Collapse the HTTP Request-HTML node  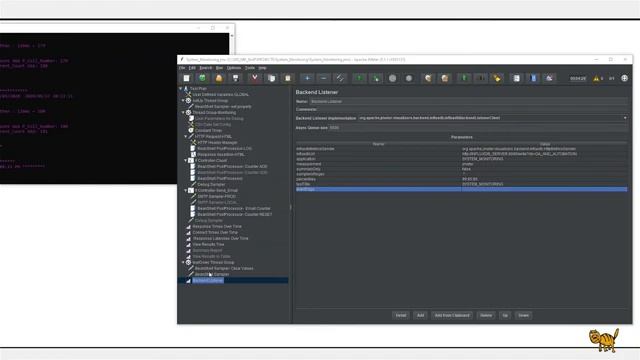point(186,136)
